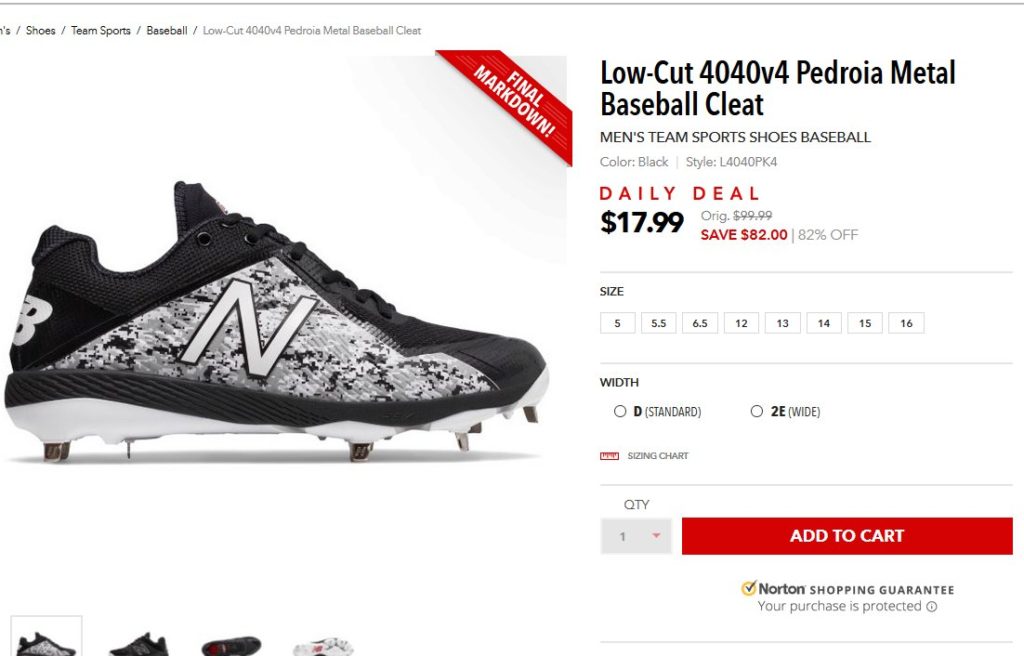The height and width of the screenshot is (656, 1024).
Task: Open the QTY quantity dropdown
Action: (x=636, y=536)
